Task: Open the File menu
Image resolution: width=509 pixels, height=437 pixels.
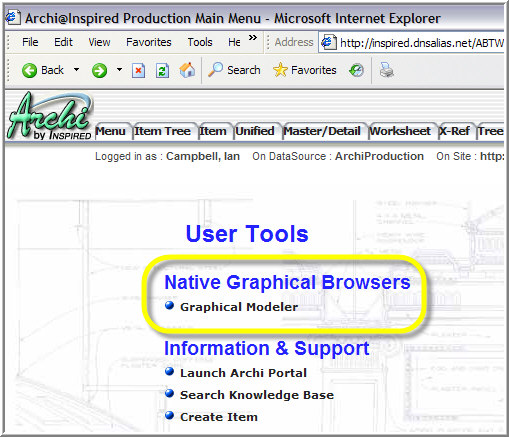Action: 30,42
